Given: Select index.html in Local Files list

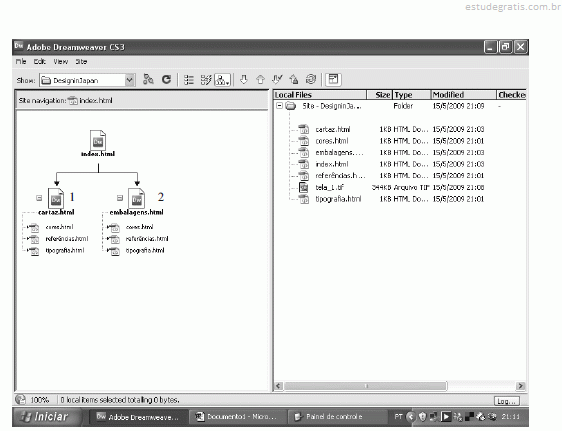Looking at the screenshot, I should coord(332,164).
